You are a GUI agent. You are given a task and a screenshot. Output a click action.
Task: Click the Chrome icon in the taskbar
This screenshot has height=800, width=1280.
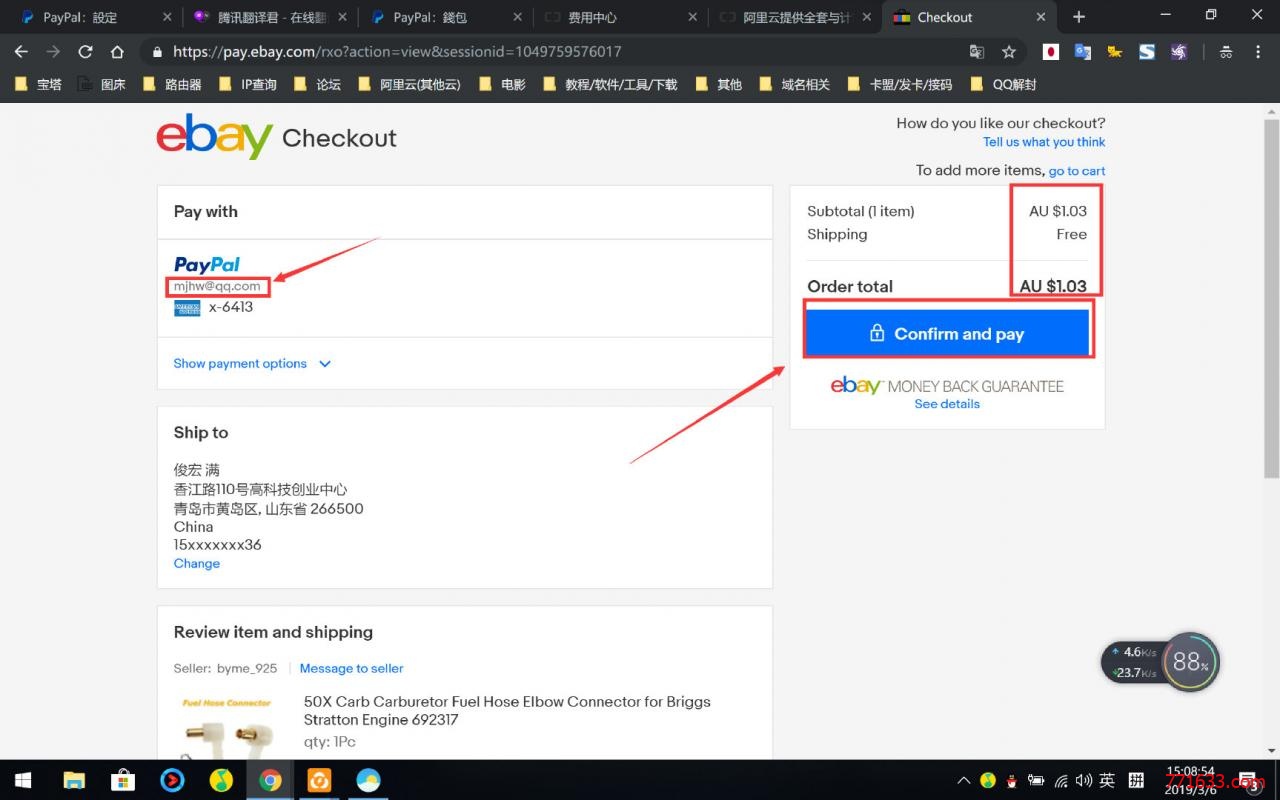(x=270, y=780)
